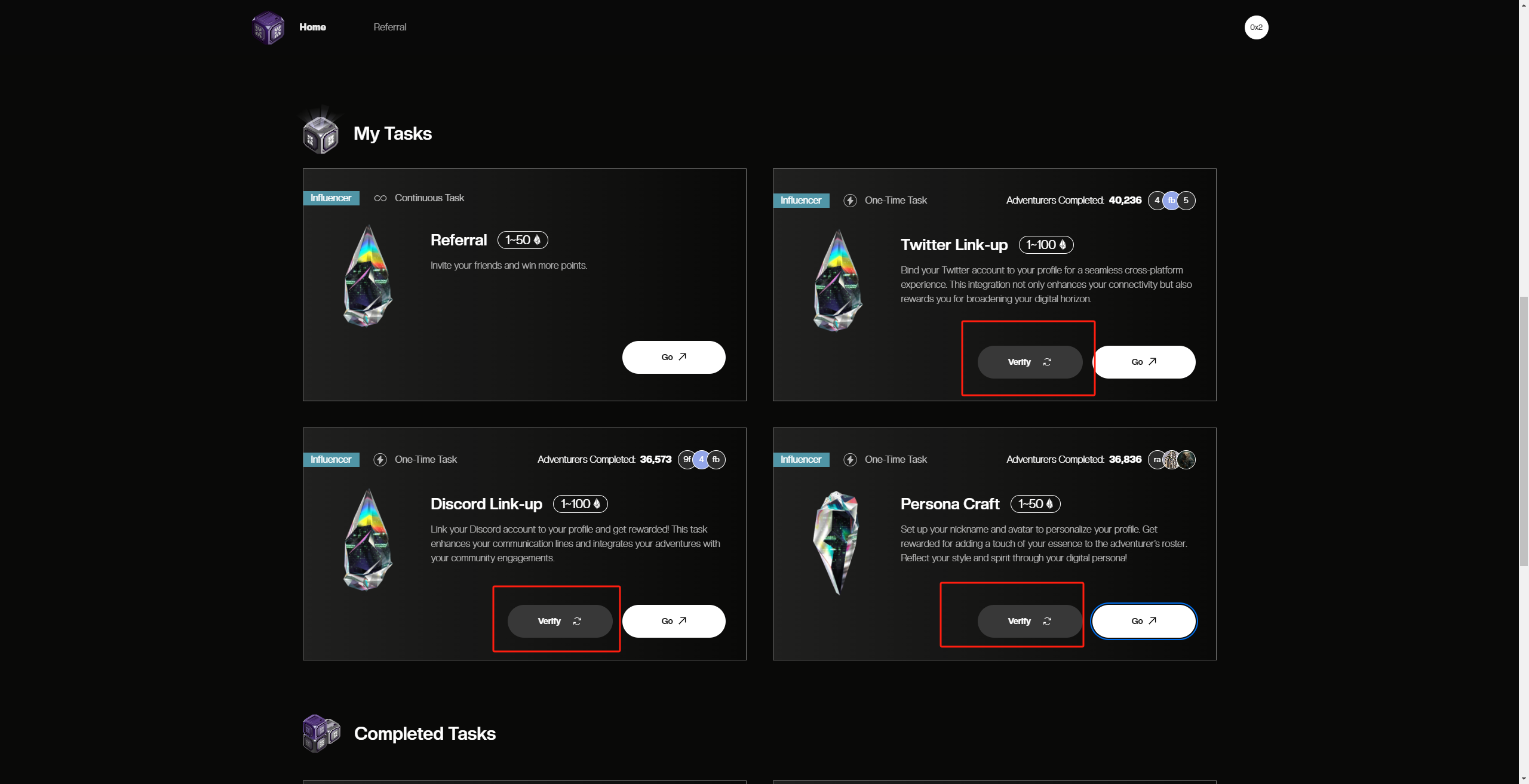Click the Referral task crystal image
1529x784 pixels.
[x=367, y=276]
